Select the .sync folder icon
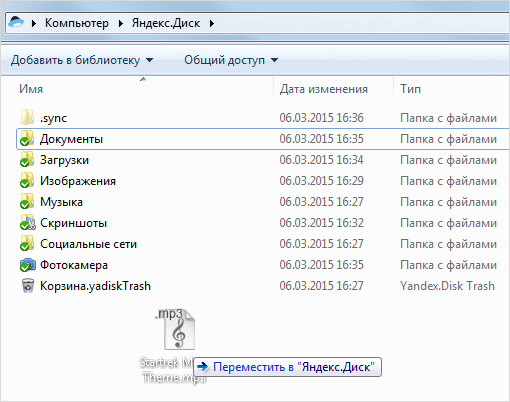510x402 pixels. tap(27, 117)
